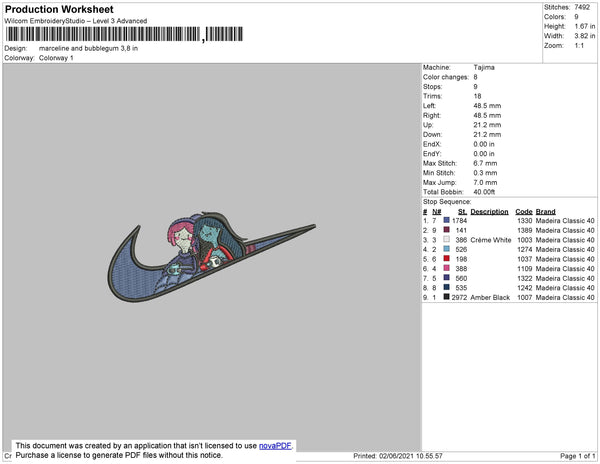
Task: Click 'Madeira Classic 40' in row 5
Action: [565, 259]
